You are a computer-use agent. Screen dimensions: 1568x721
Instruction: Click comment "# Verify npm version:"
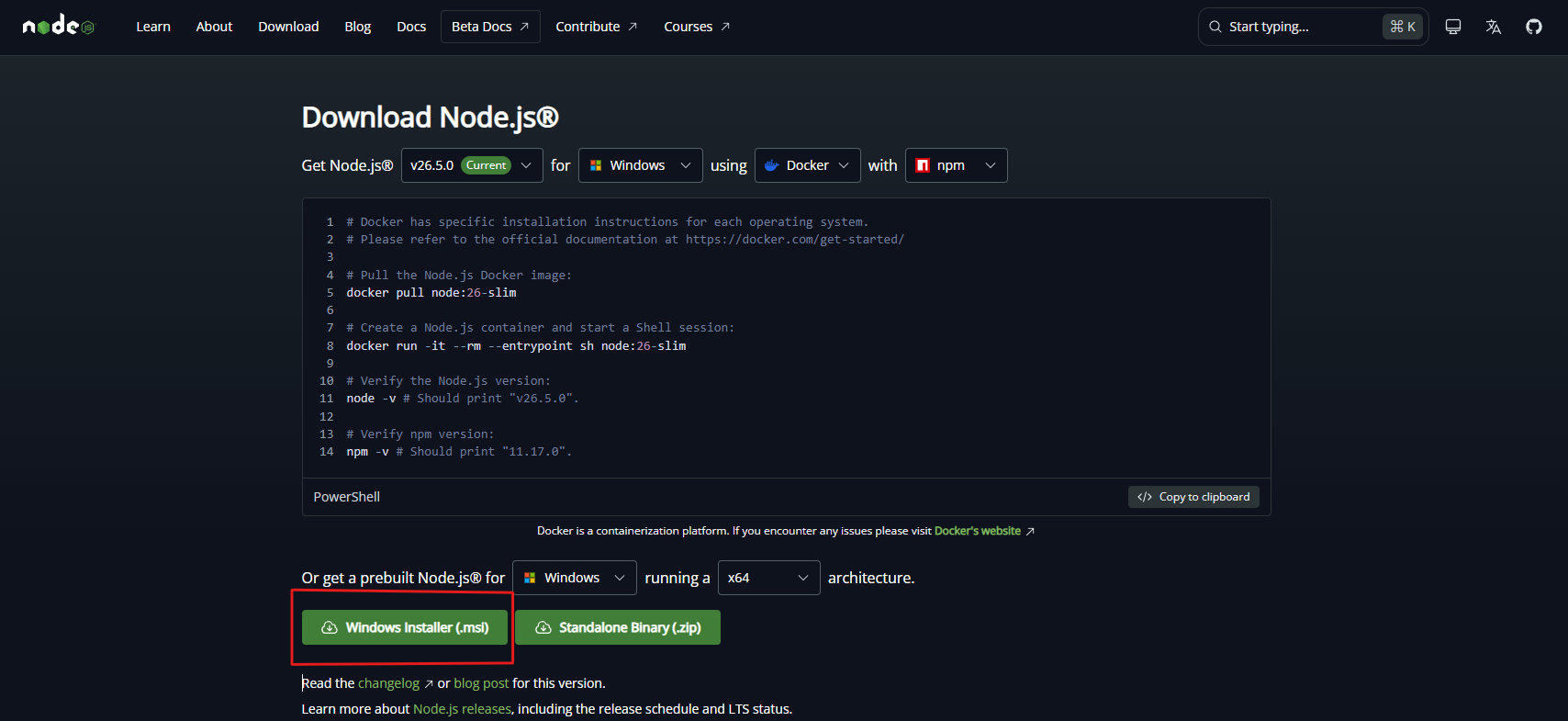[420, 434]
